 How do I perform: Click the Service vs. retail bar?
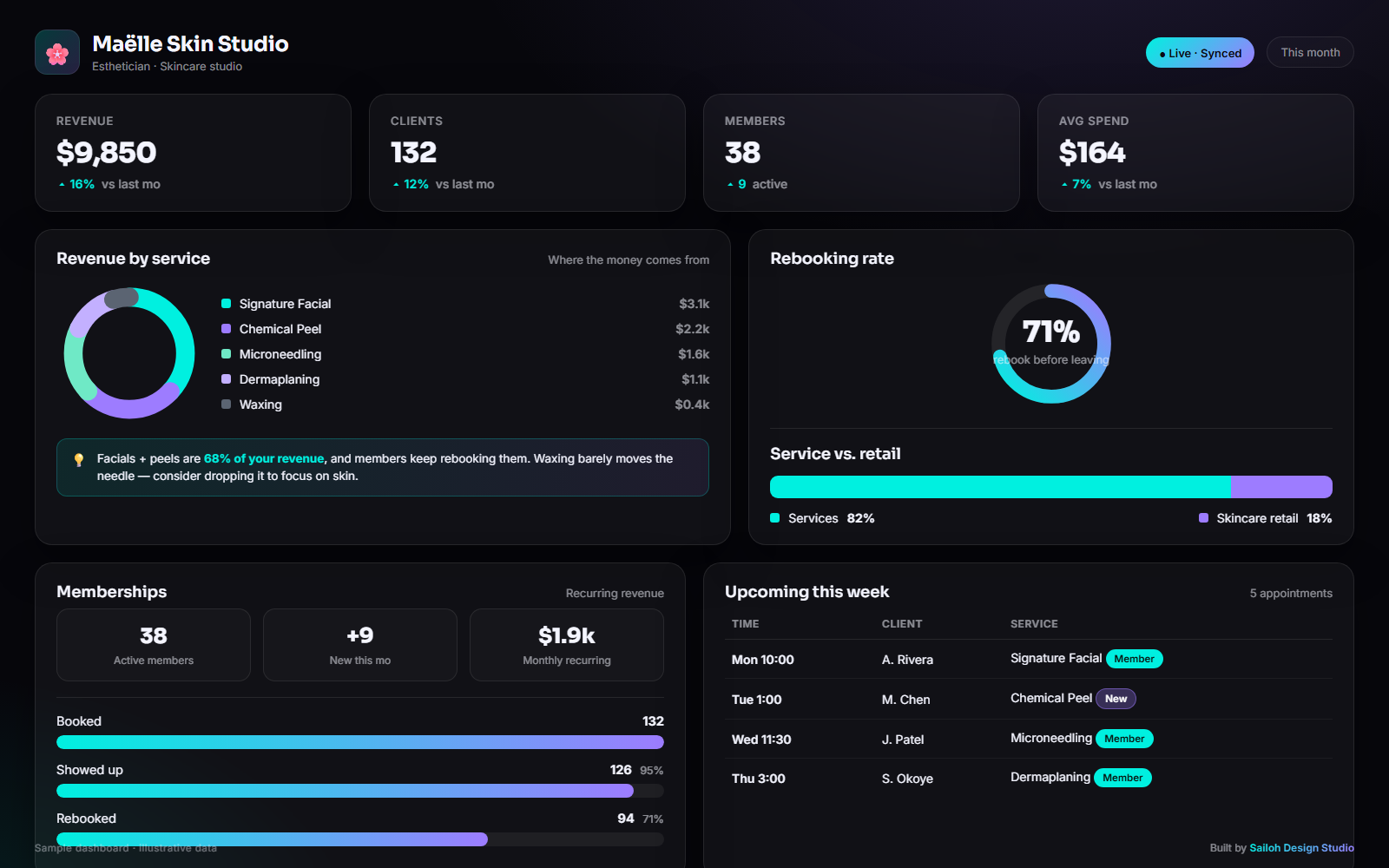[1051, 487]
